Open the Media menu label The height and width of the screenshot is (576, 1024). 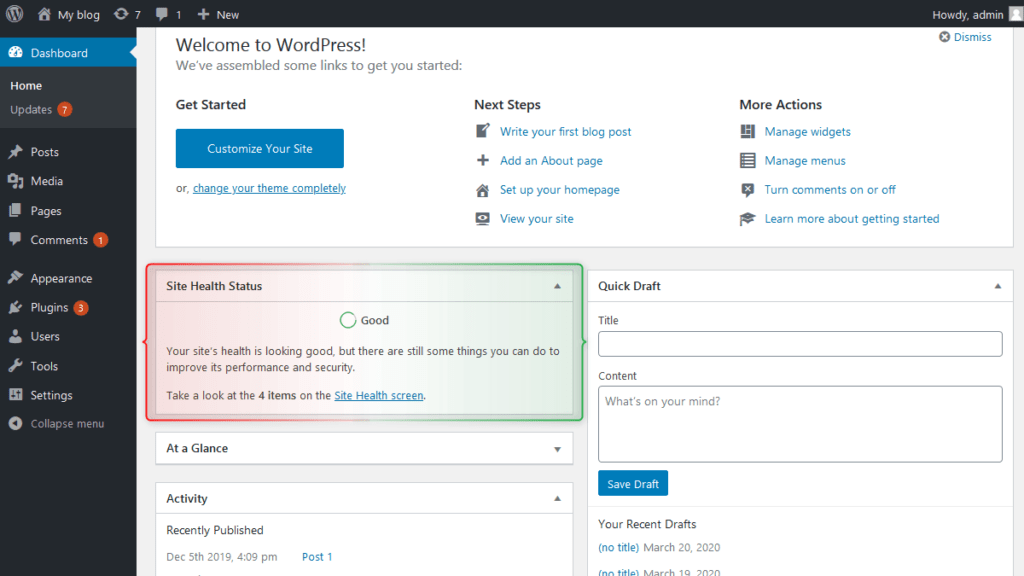click(x=46, y=181)
